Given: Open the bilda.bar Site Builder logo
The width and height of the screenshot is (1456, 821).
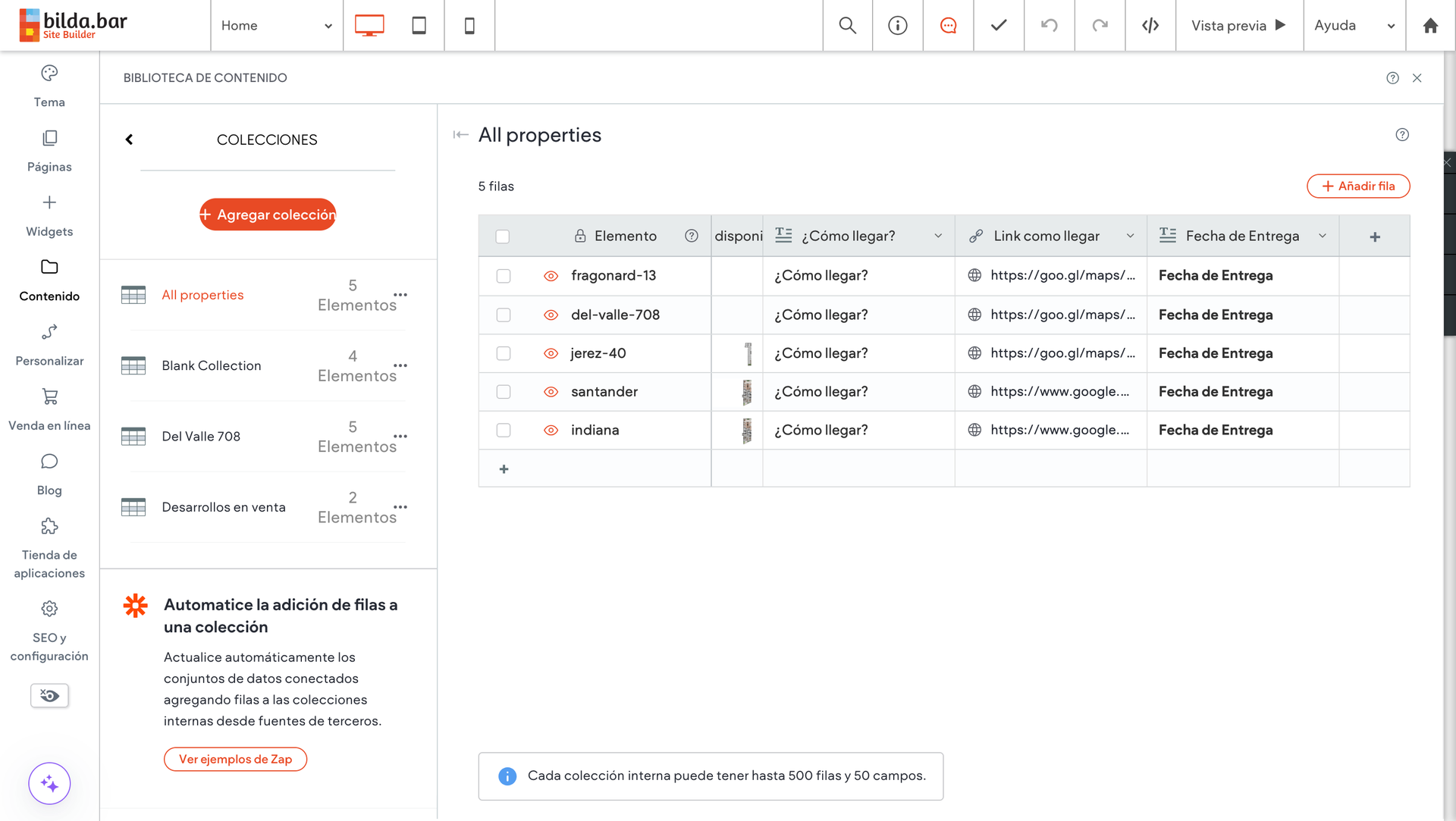Looking at the screenshot, I should pos(74,25).
